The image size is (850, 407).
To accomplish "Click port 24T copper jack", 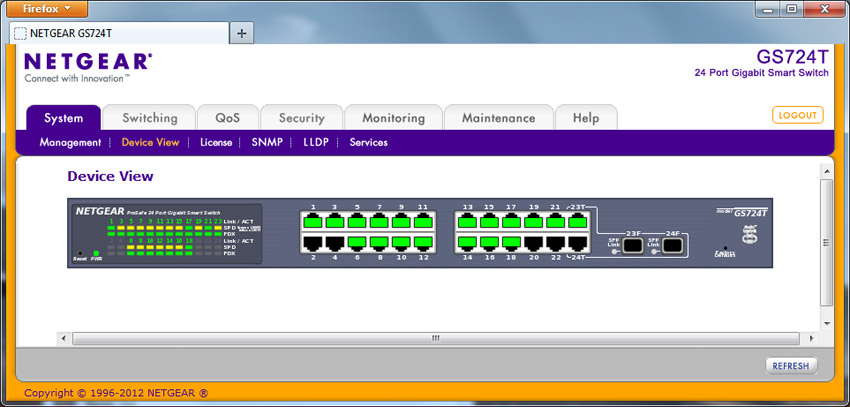I will click(x=578, y=243).
